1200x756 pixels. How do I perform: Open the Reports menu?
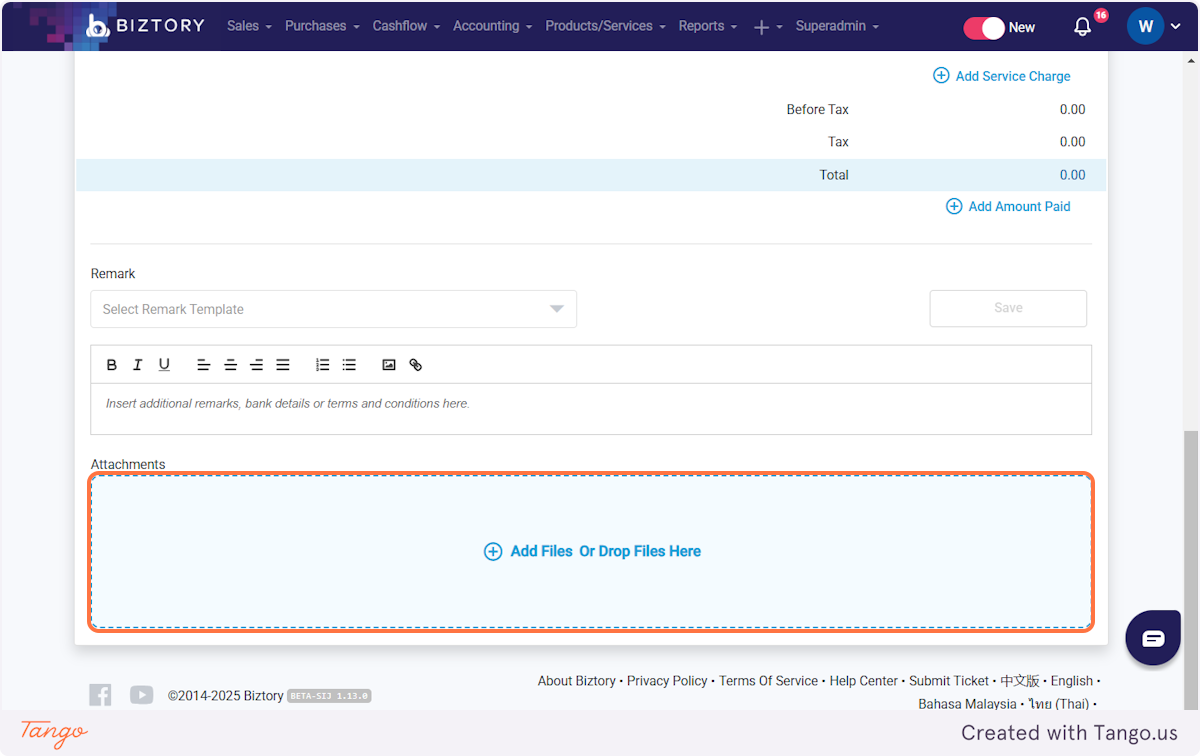(707, 26)
